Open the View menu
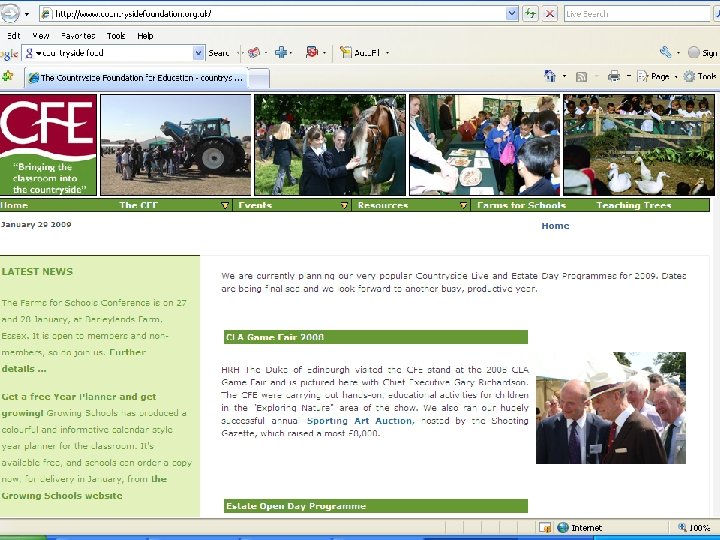 [41, 36]
